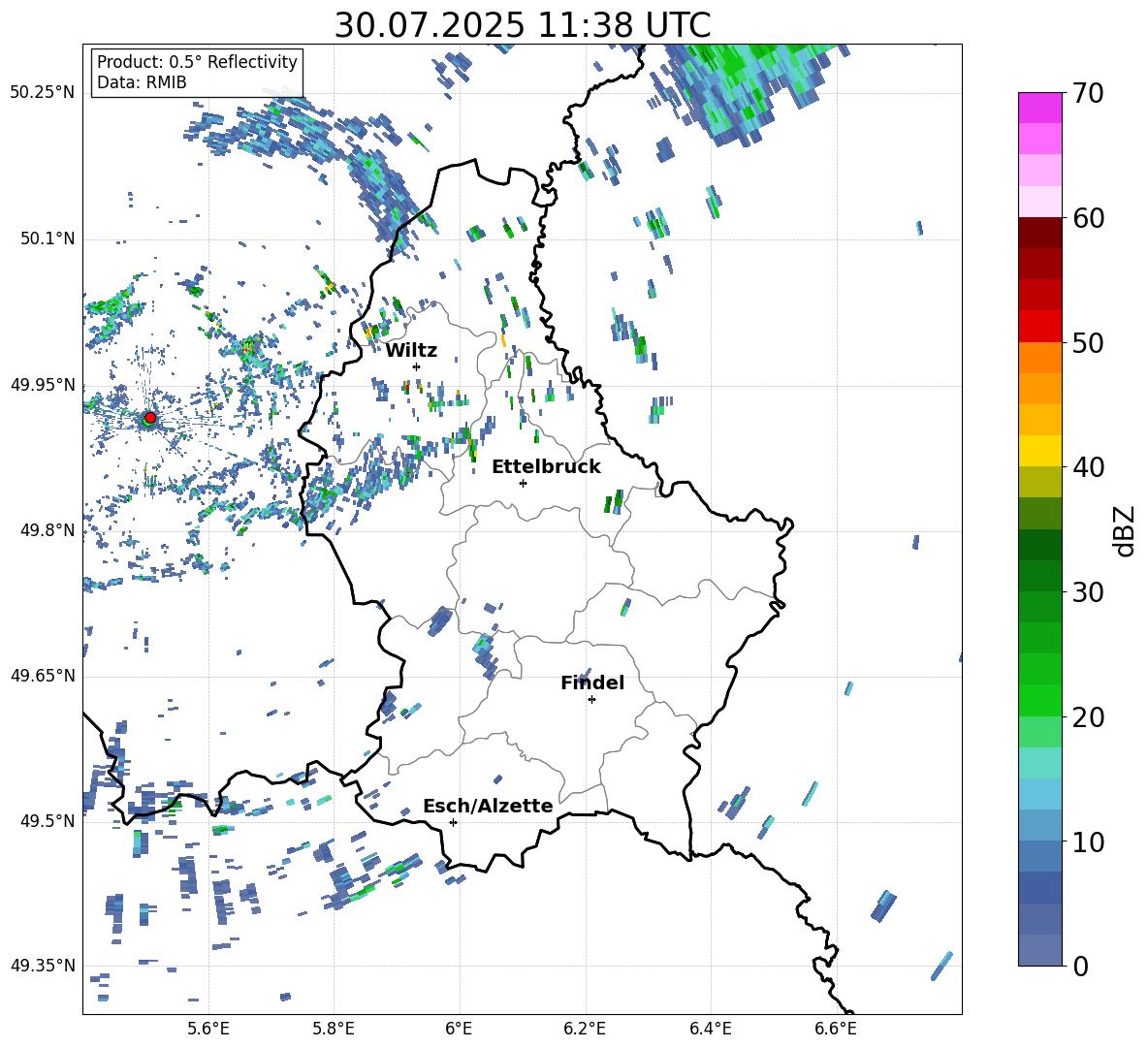The height and width of the screenshot is (1048, 1148).
Task: Click the 49.5°N latitude label
Action: tap(48, 821)
